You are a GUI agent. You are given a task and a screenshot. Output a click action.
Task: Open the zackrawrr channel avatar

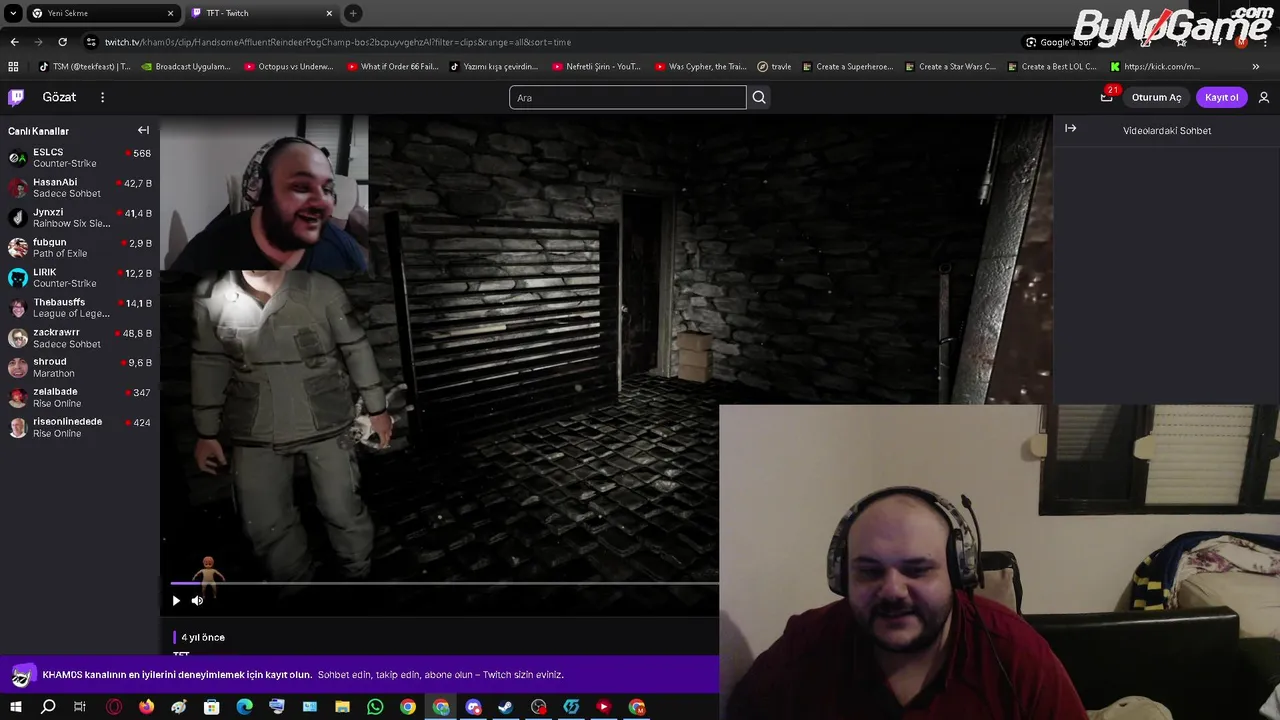click(17, 338)
